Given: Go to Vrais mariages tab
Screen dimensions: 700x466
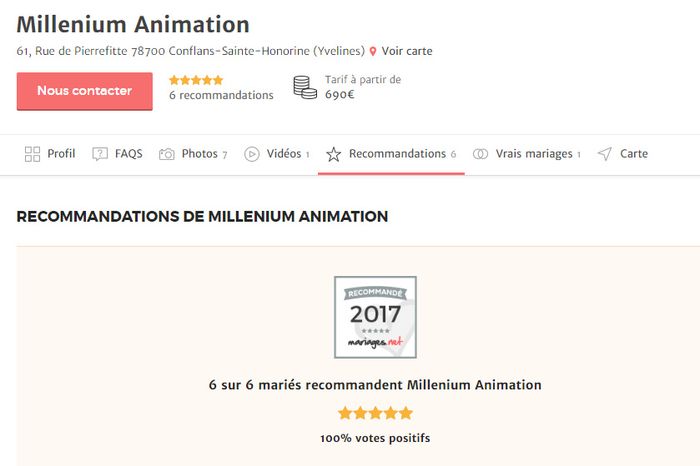Looking at the screenshot, I should click(x=534, y=154).
